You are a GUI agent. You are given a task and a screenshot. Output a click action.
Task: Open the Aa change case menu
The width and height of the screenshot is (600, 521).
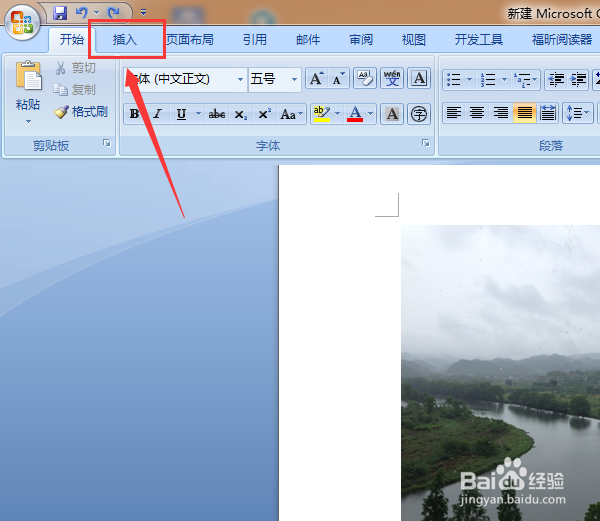pos(291,114)
